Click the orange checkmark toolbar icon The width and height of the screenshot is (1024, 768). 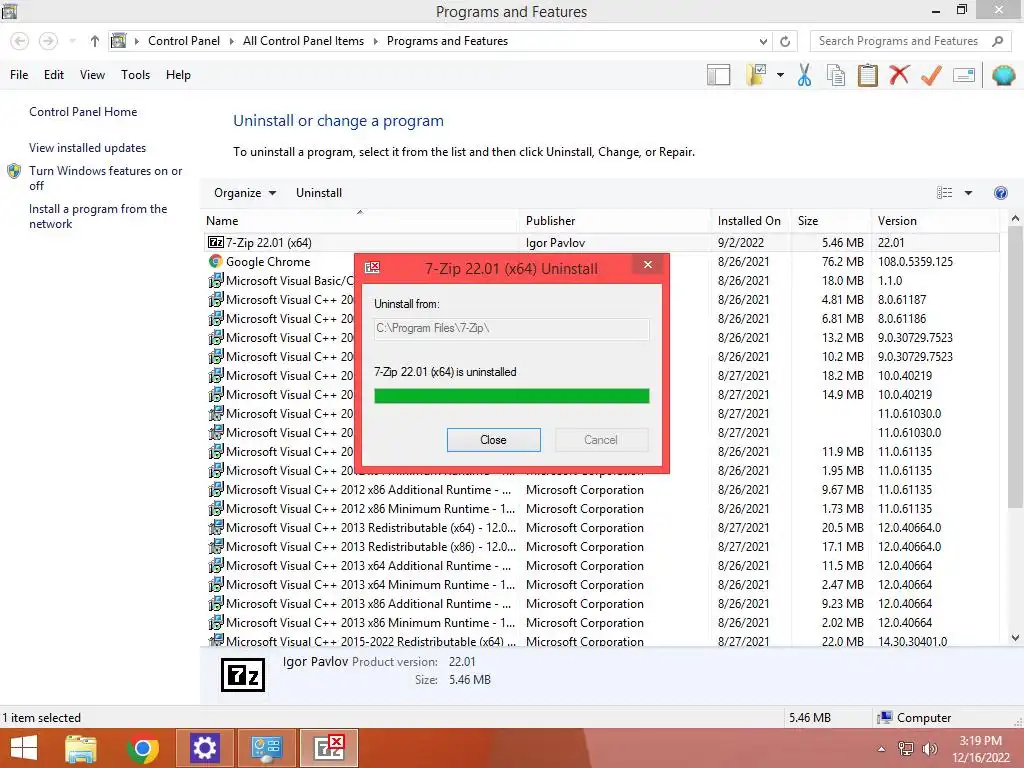coord(931,75)
